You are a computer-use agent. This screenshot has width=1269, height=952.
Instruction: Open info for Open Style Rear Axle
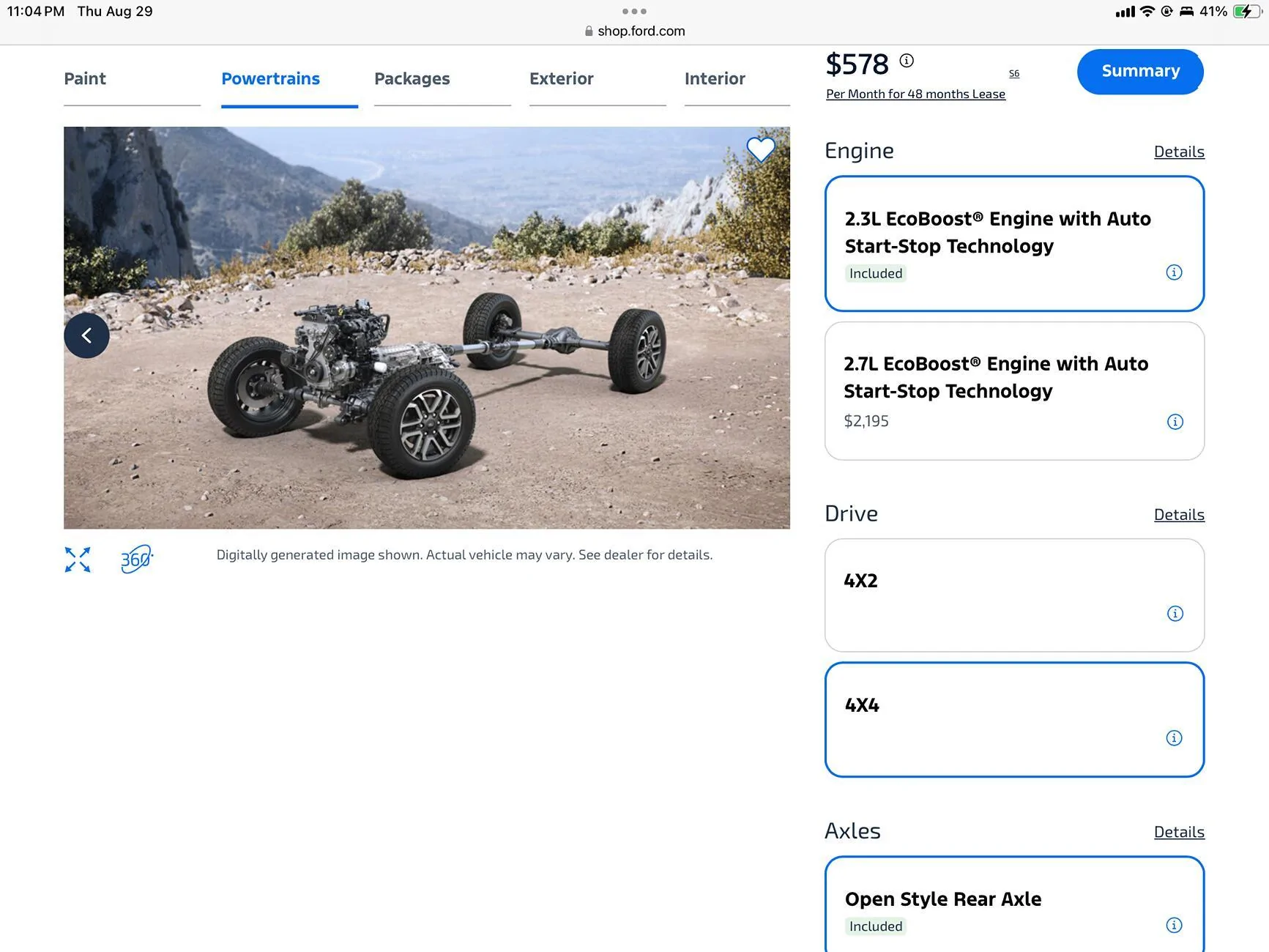coord(1175,925)
